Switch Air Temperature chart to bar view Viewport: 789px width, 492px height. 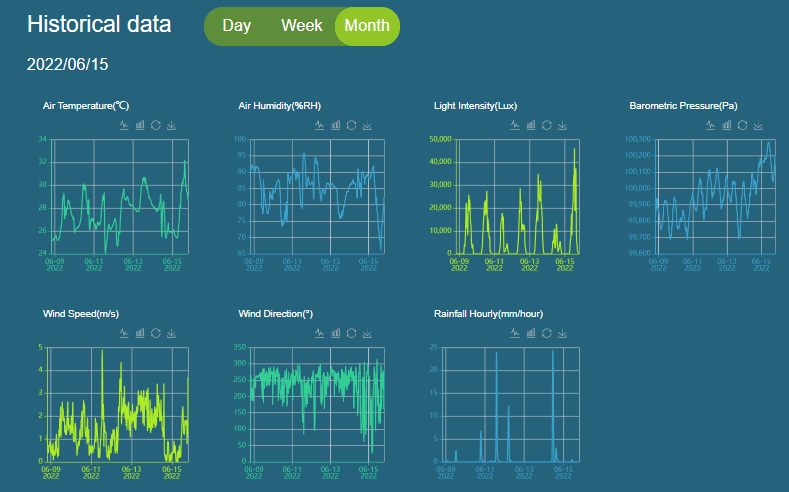[140, 125]
